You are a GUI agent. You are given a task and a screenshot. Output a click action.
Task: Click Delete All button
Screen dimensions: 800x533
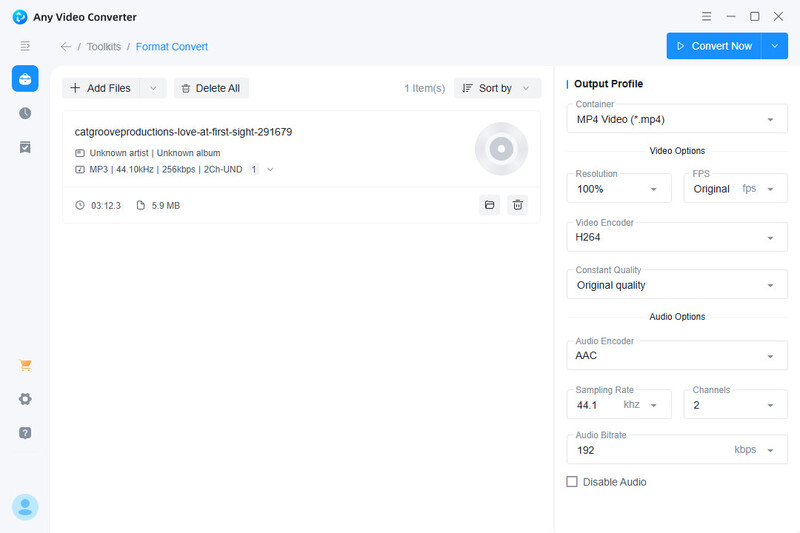click(x=211, y=88)
